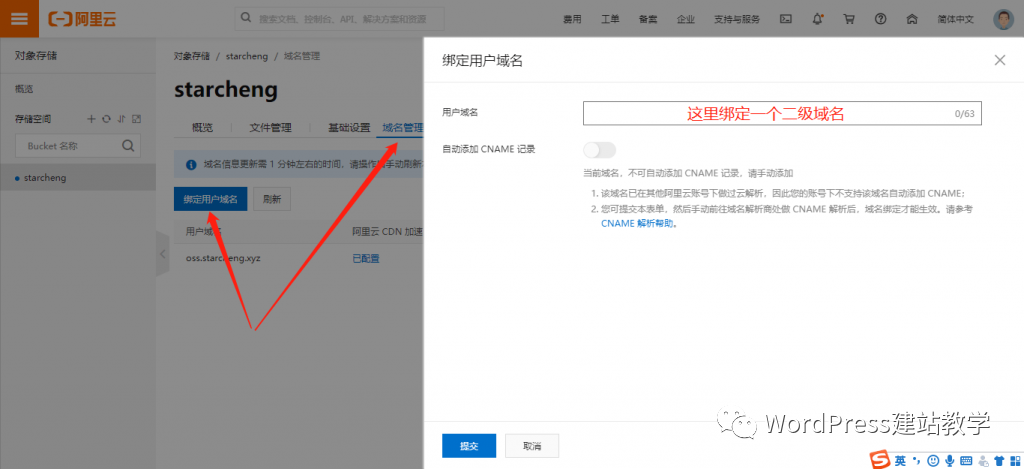Click the 刷新 button
This screenshot has width=1024, height=469.
[x=272, y=199]
